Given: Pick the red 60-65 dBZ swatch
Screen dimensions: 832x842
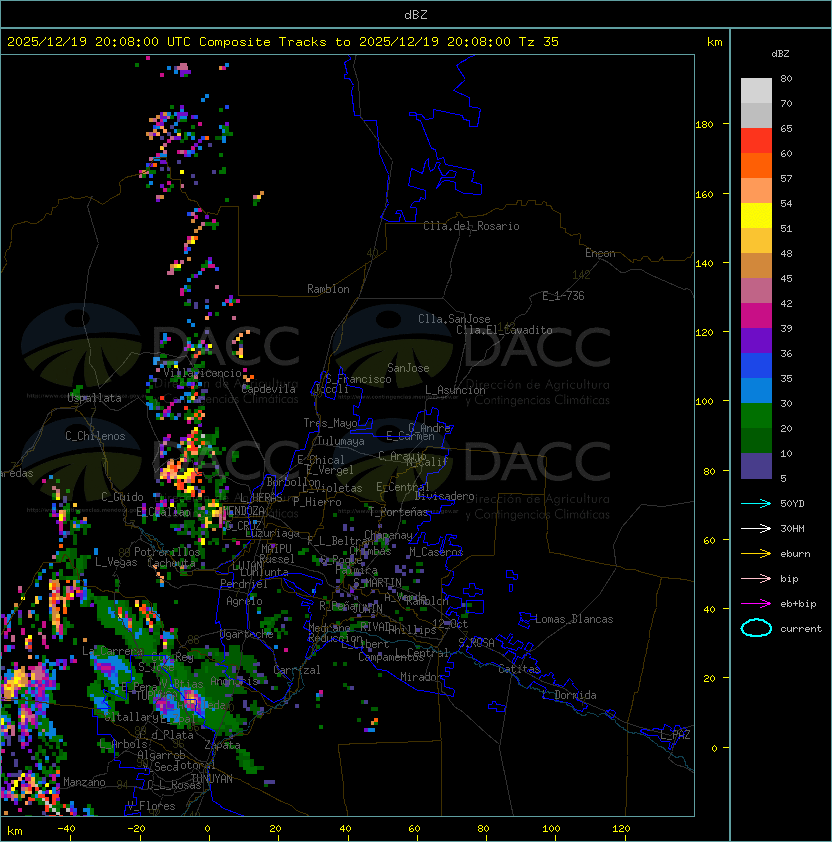Looking at the screenshot, I should [756, 141].
